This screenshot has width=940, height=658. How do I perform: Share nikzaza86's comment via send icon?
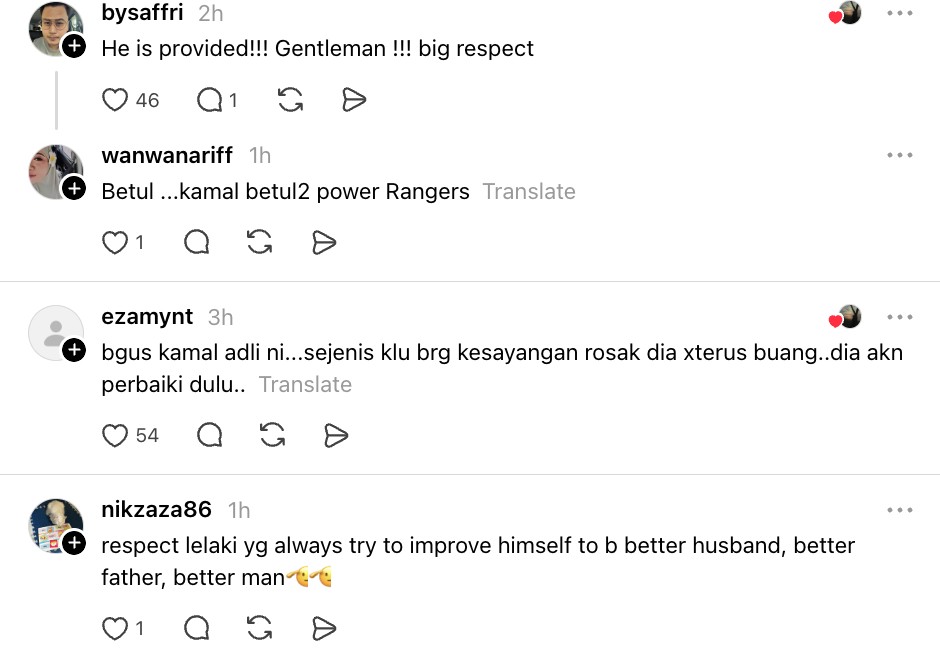click(x=322, y=628)
